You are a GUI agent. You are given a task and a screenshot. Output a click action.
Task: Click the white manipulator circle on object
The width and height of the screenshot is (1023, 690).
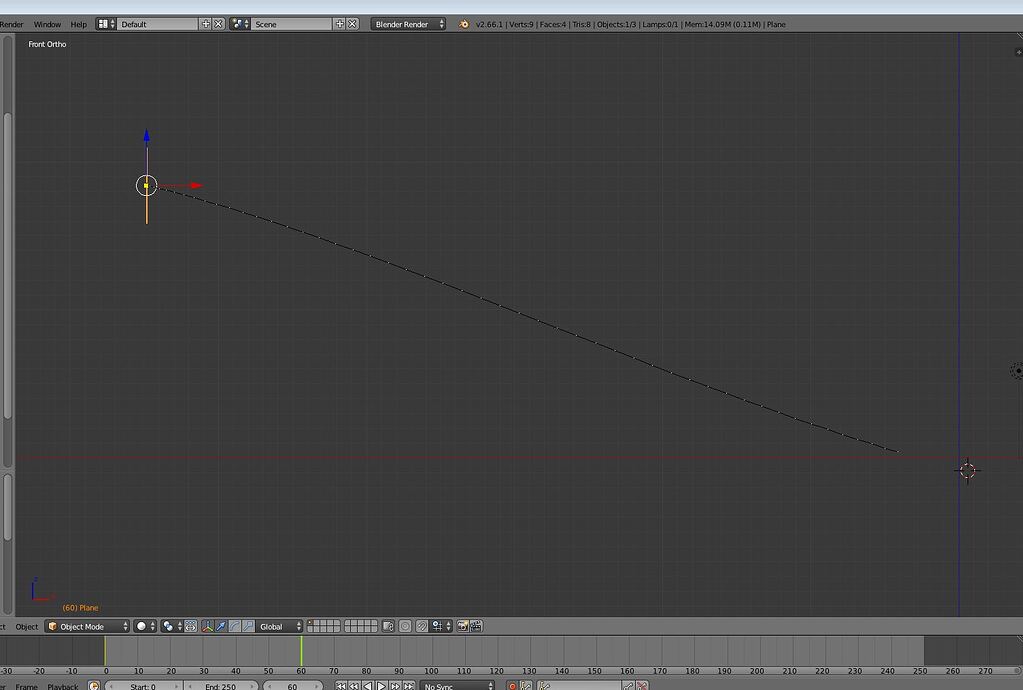pyautogui.click(x=146, y=186)
